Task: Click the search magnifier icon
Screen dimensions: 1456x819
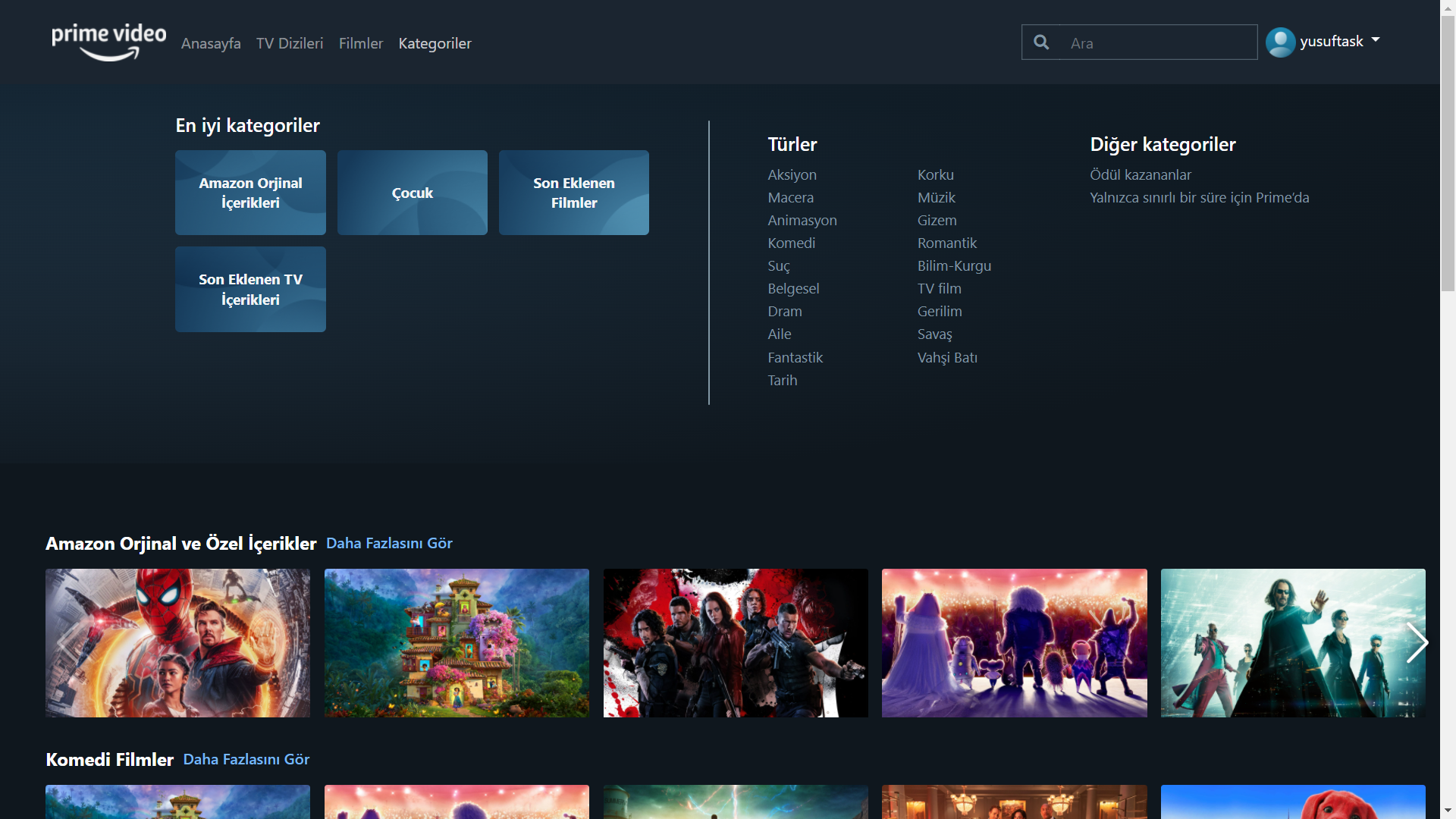Action: pos(1041,42)
